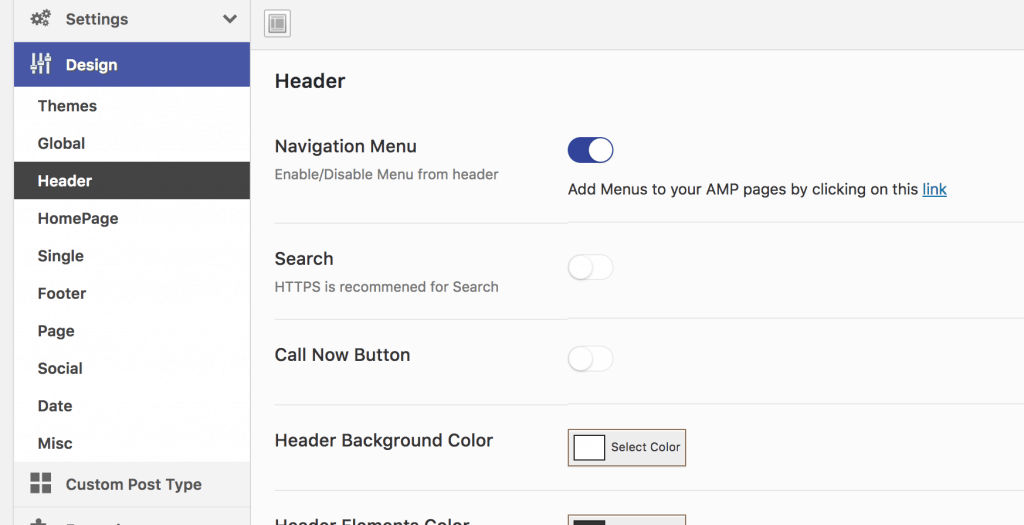Enable the Search toggle
The height and width of the screenshot is (525, 1024).
click(590, 268)
